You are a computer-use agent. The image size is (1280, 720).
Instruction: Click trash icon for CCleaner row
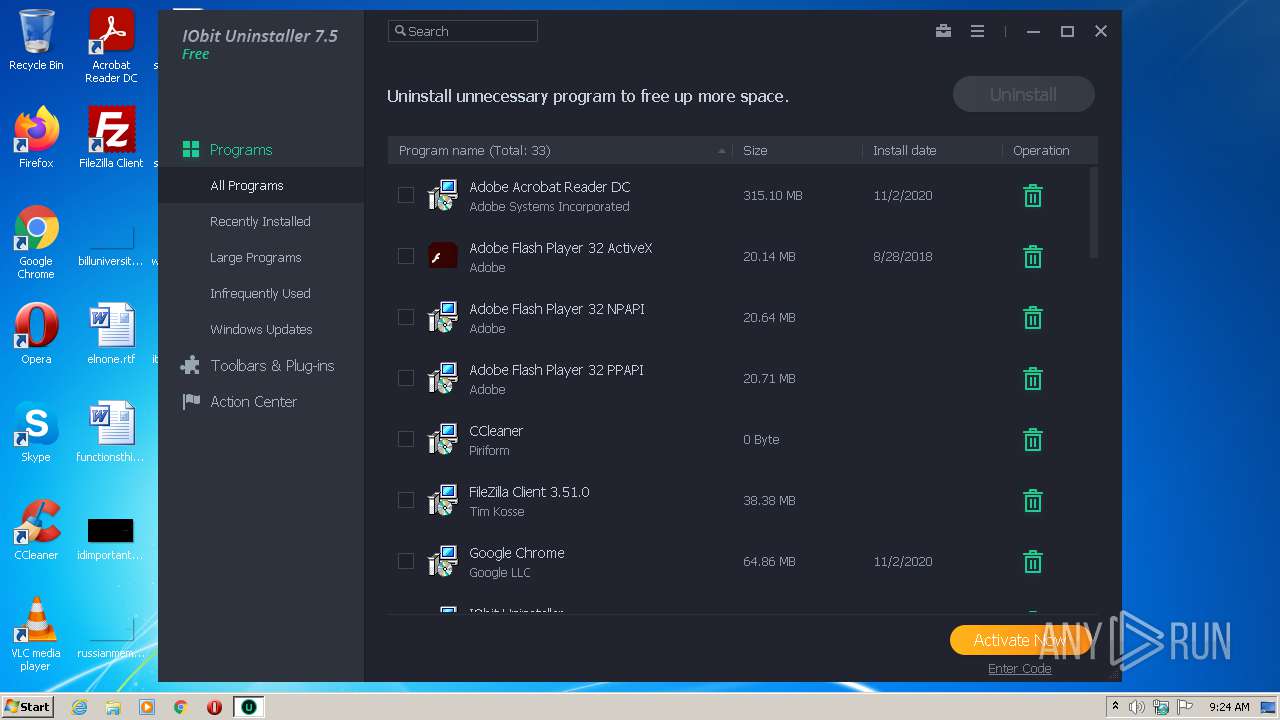[x=1033, y=440]
